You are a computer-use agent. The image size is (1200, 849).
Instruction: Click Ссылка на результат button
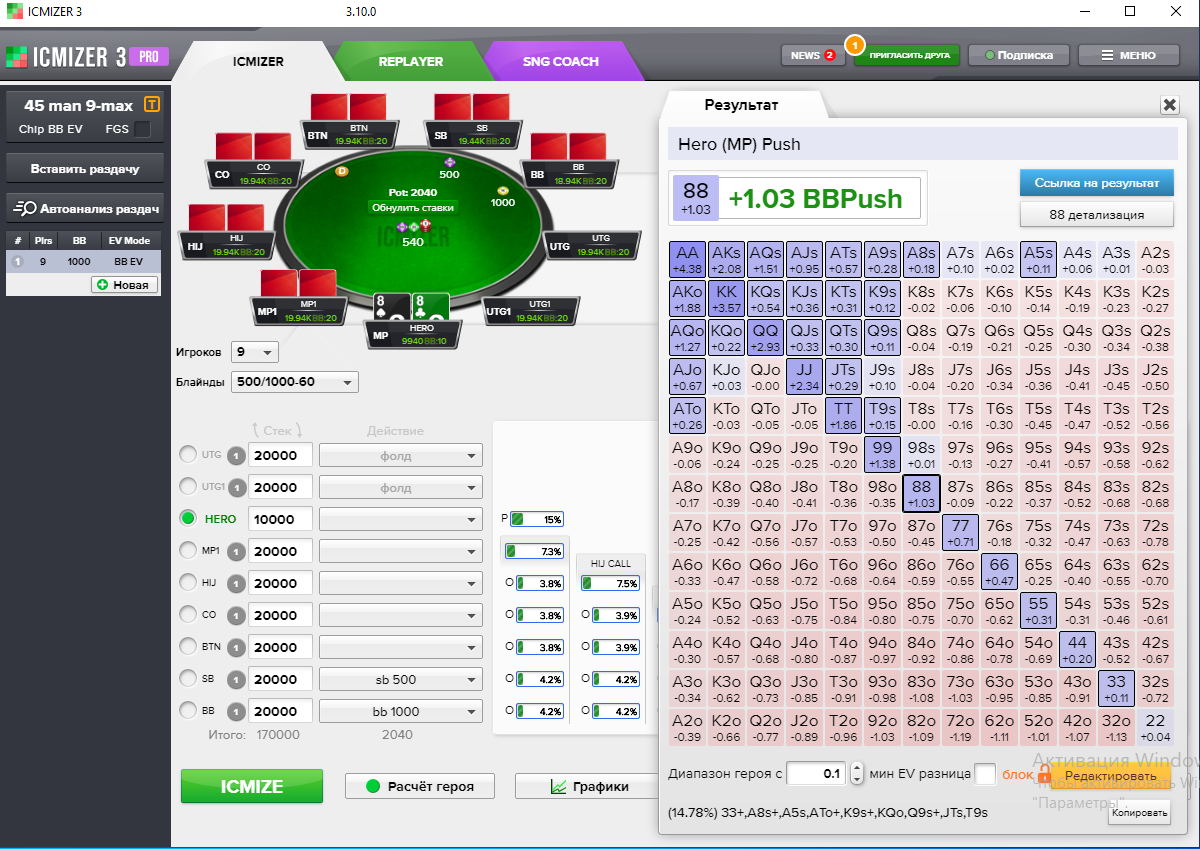pos(1096,183)
